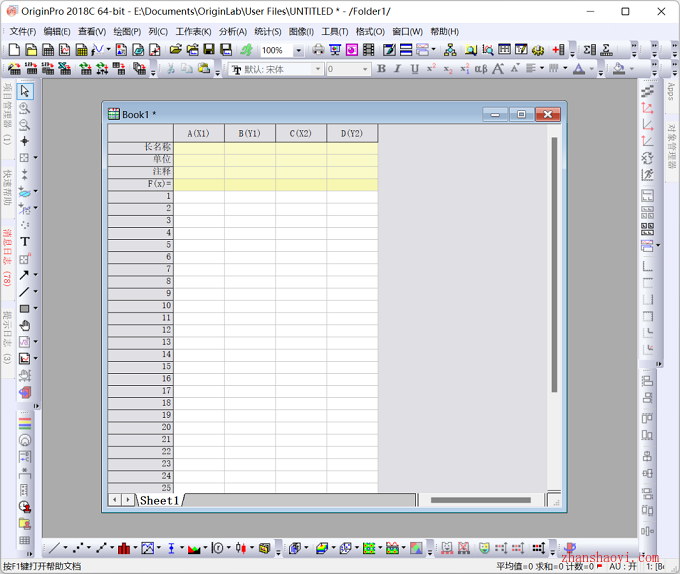Select column header B(Y1)
The image size is (680, 574).
tap(249, 134)
